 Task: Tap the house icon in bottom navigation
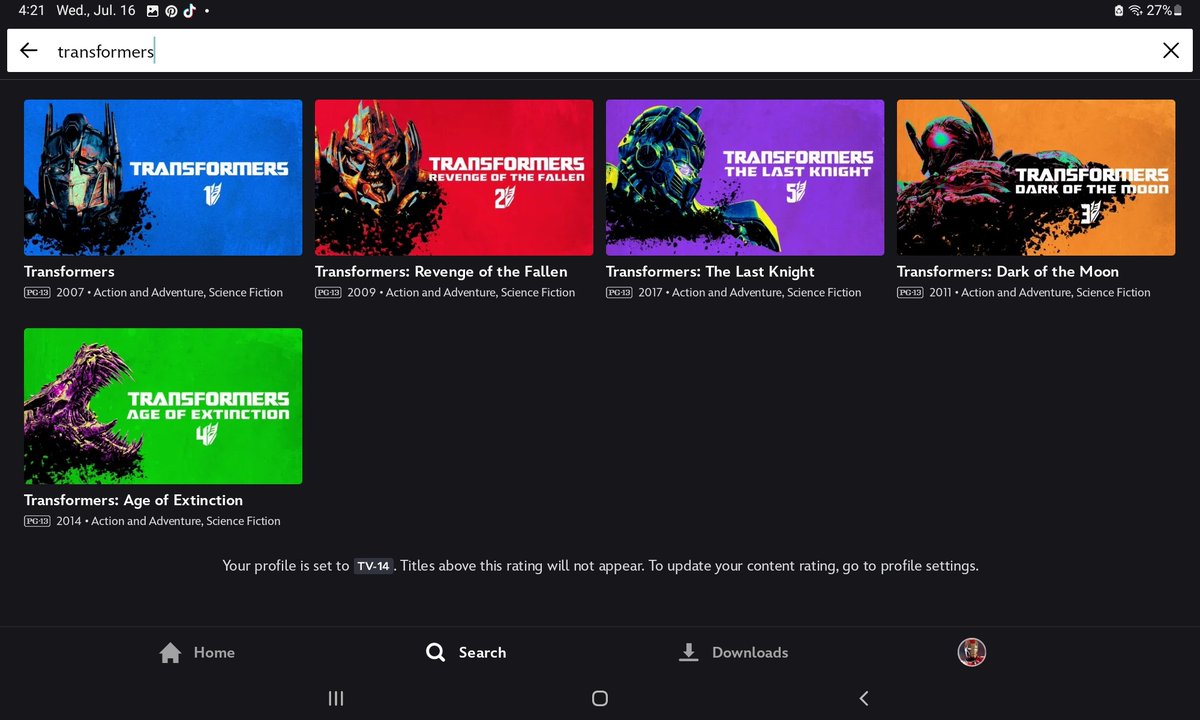170,653
